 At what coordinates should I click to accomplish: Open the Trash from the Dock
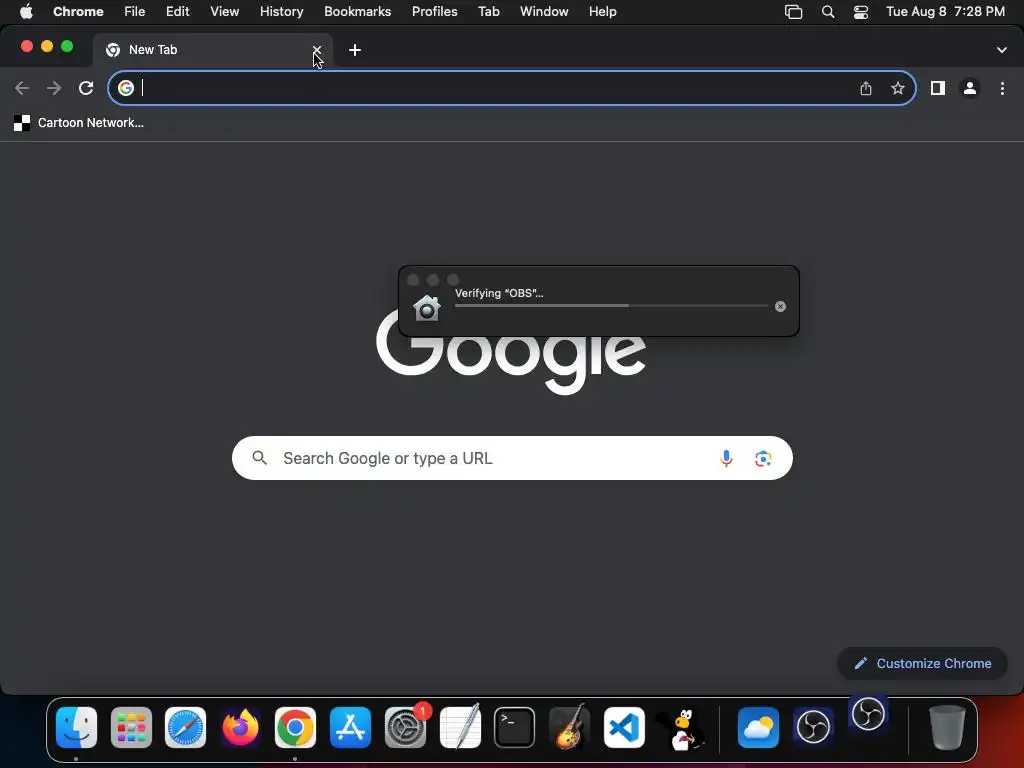point(947,728)
